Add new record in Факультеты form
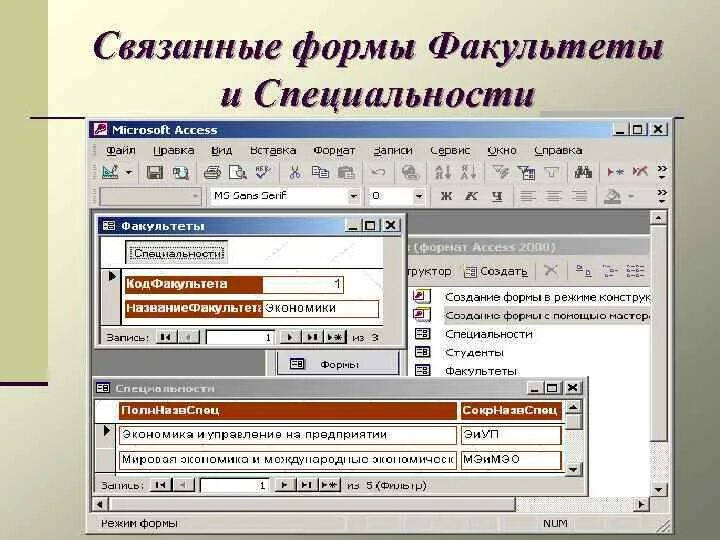Screen dimensions: 720x540 click(x=335, y=338)
